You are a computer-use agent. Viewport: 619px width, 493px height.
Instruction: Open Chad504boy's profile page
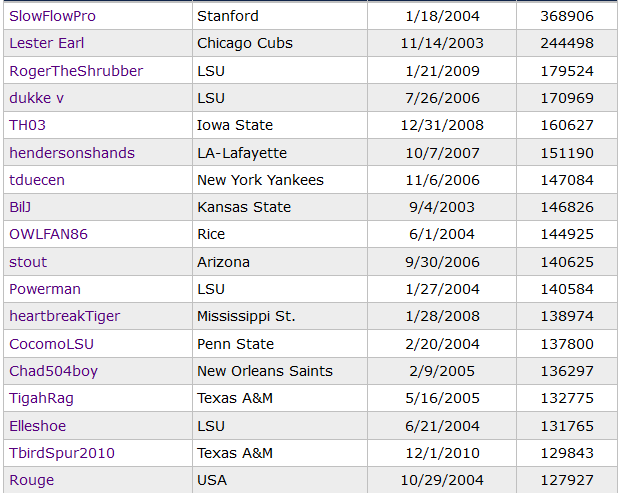[x=54, y=371]
